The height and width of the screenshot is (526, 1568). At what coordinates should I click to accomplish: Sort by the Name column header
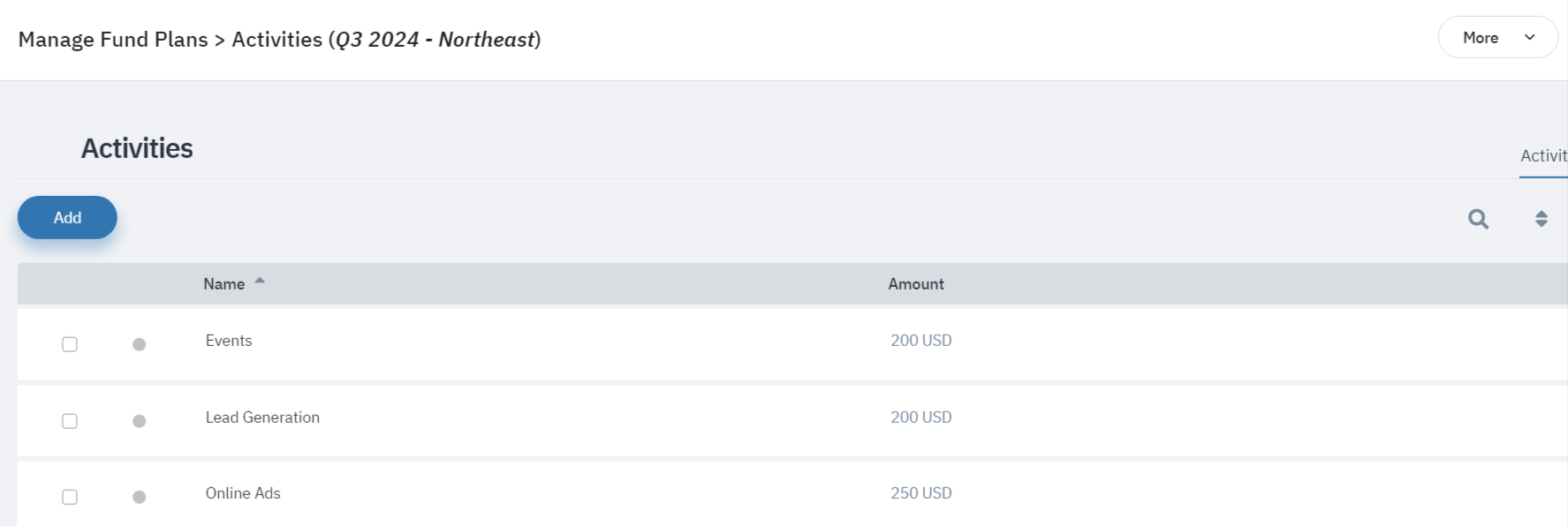[x=224, y=284]
